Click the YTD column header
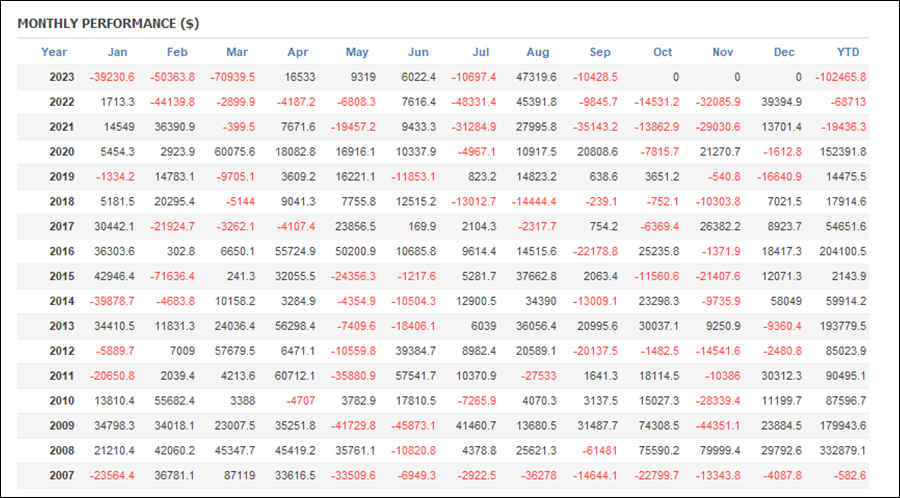900x498 pixels. pyautogui.click(x=848, y=52)
